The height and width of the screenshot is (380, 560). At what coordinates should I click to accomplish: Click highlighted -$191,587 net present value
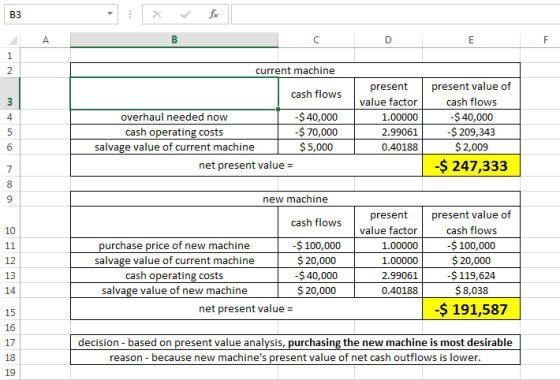471,309
